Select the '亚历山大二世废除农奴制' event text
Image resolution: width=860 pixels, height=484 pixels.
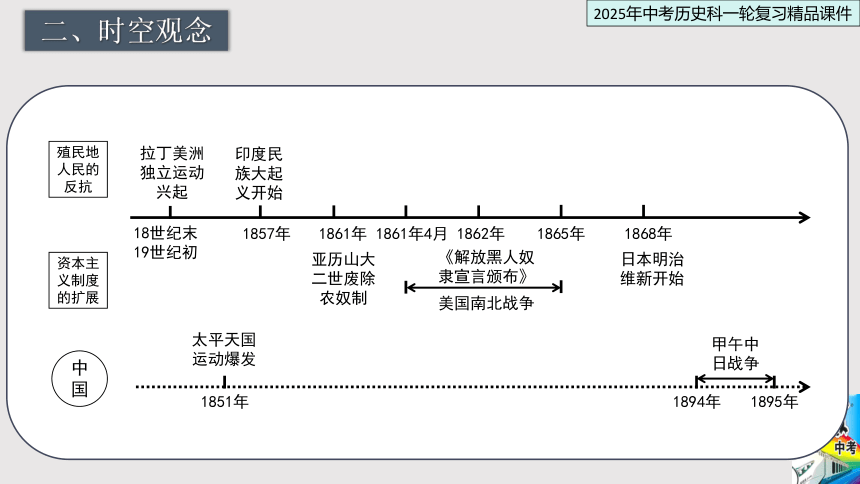point(343,278)
